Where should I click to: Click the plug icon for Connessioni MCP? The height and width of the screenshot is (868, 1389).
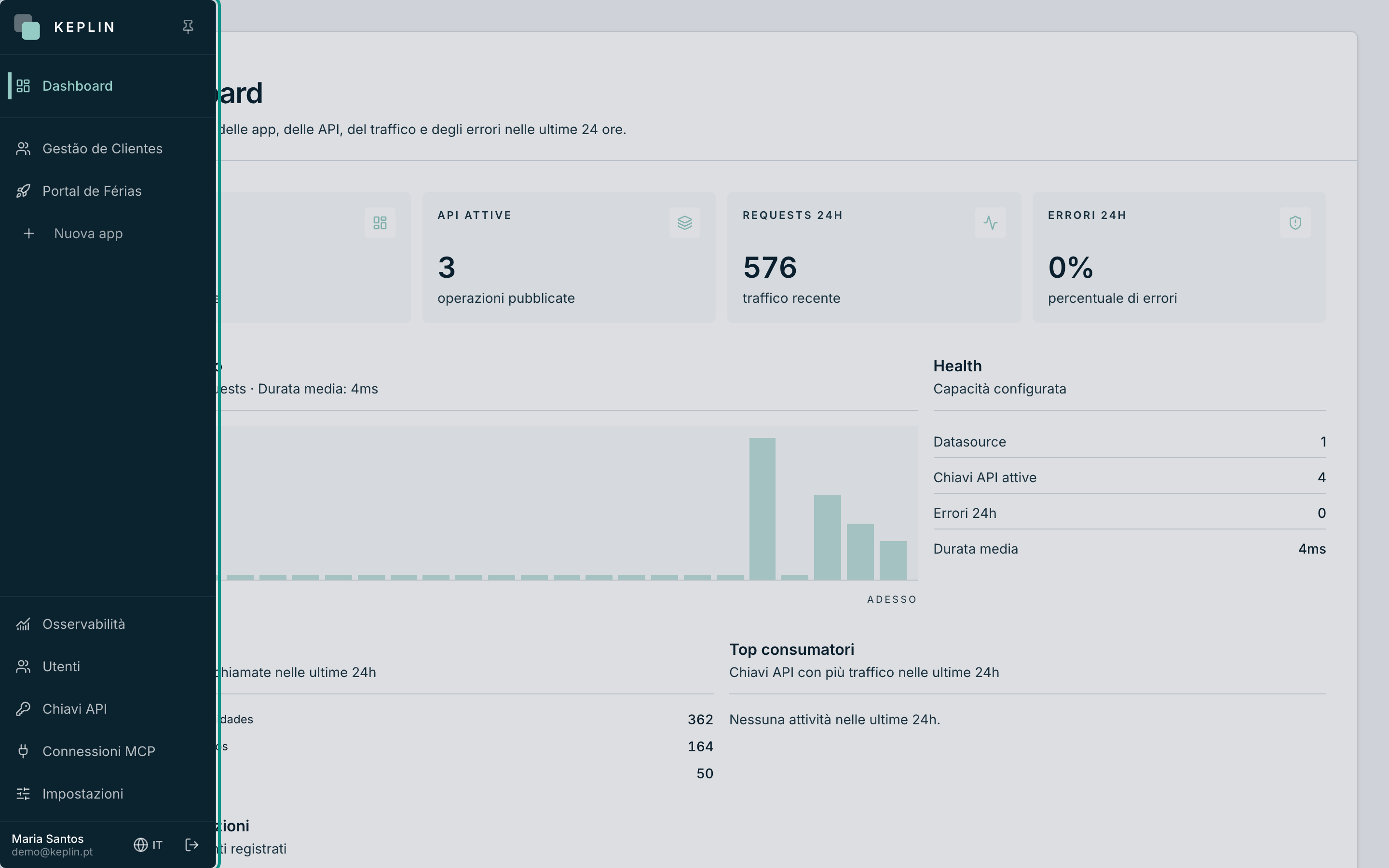tap(23, 751)
